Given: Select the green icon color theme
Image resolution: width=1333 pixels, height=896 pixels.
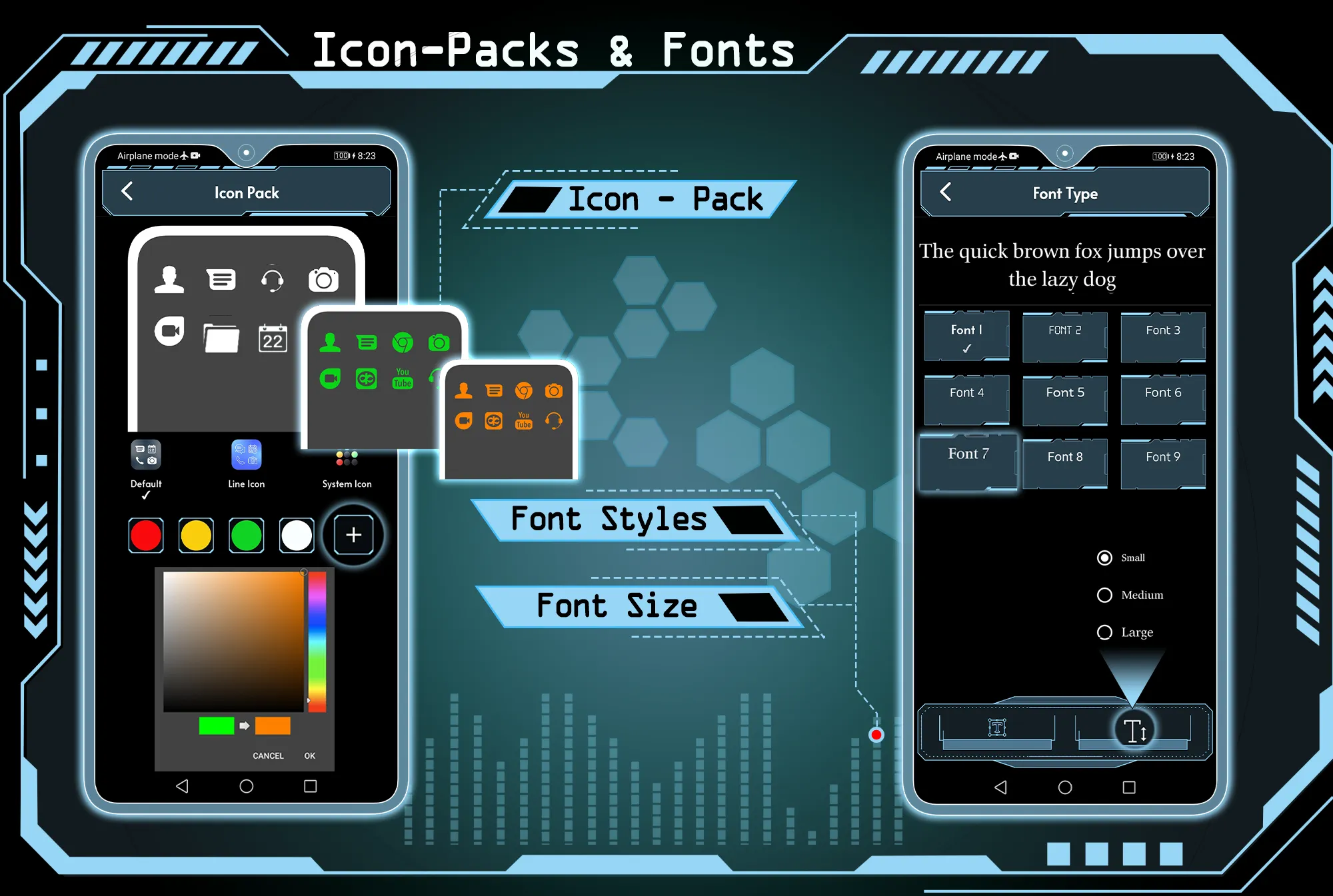Looking at the screenshot, I should click(246, 535).
